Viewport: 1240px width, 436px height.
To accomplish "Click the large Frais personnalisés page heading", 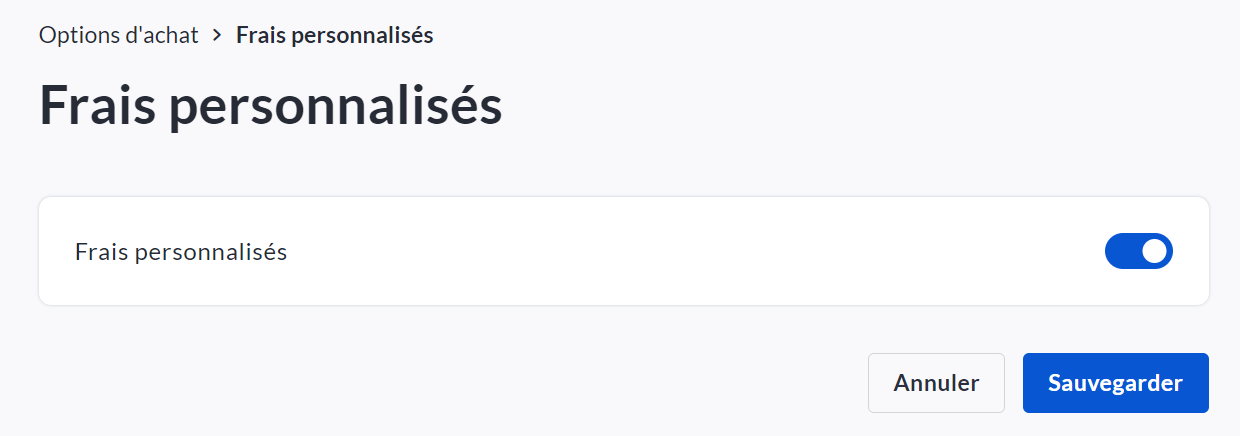I will tap(270, 106).
